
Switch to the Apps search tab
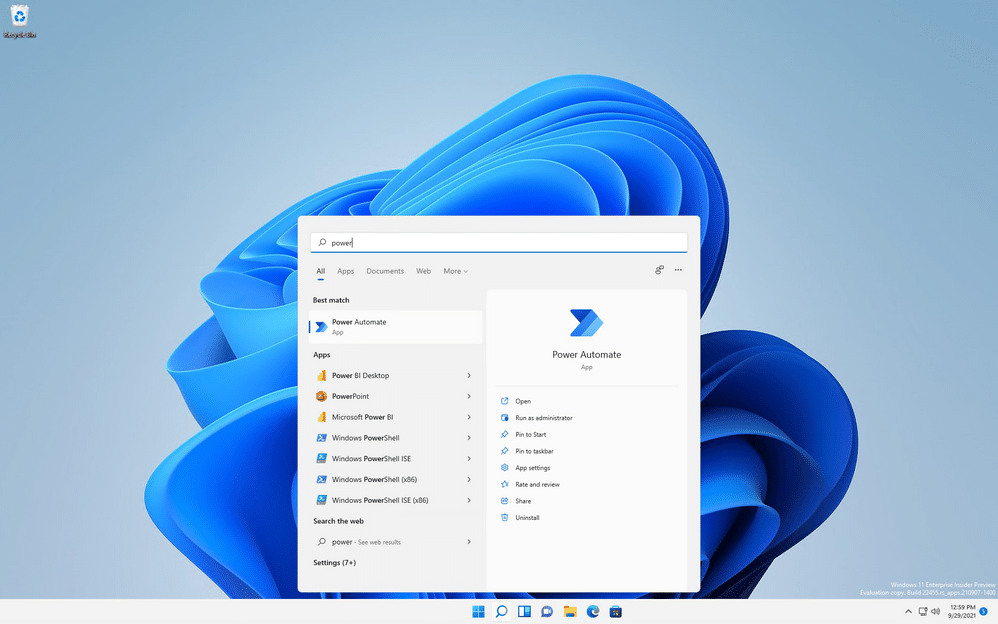tap(345, 270)
